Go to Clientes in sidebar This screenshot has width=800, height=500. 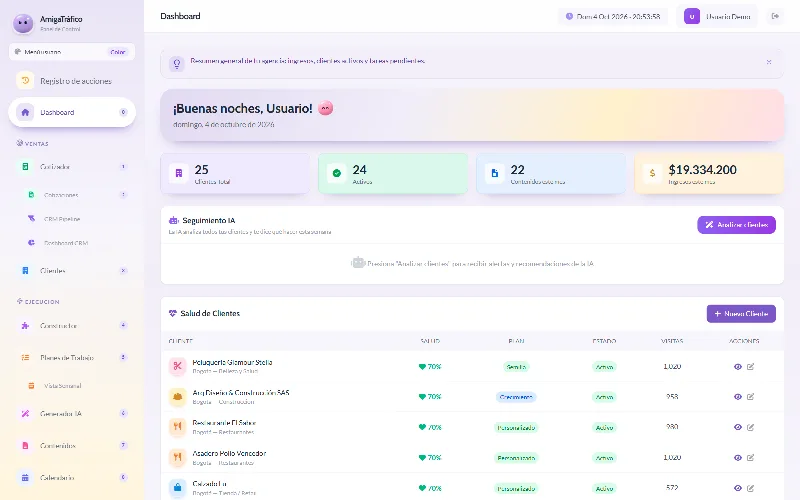pyautogui.click(x=72, y=270)
